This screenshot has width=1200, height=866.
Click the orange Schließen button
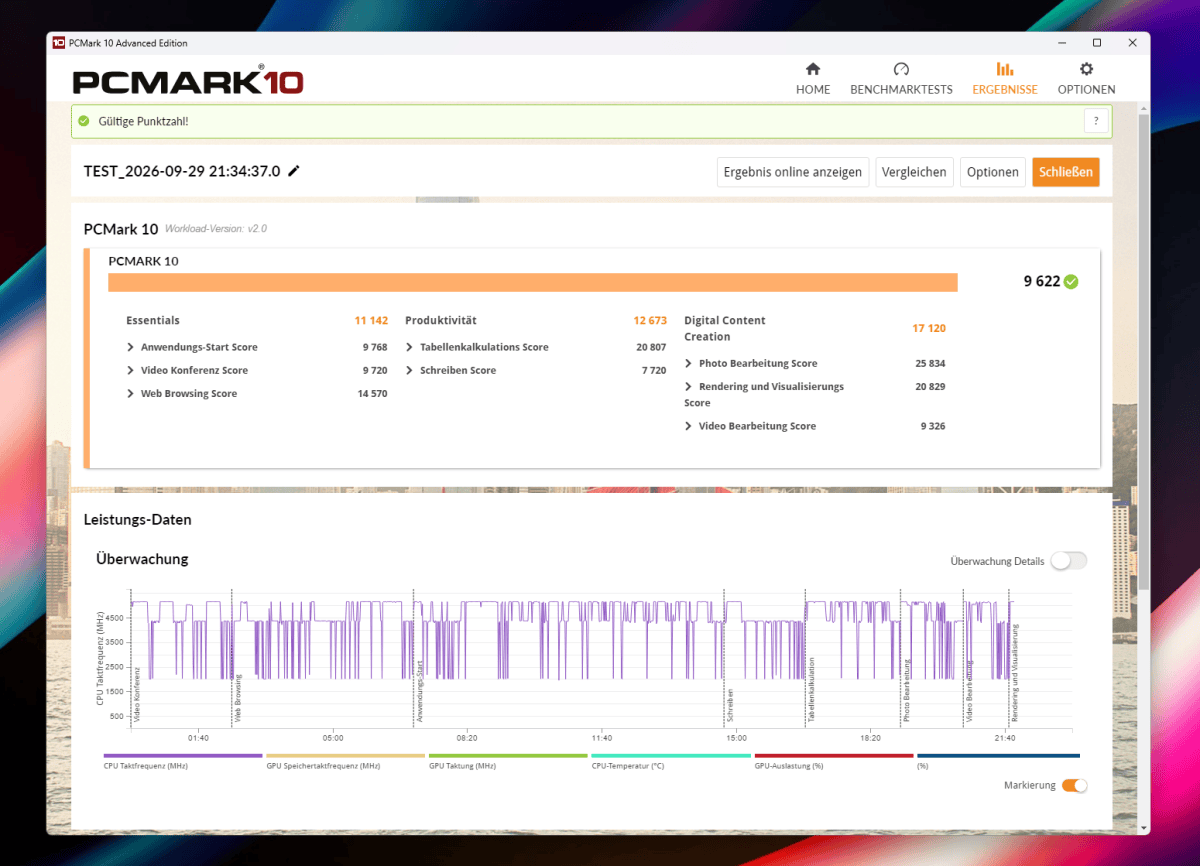(1066, 172)
